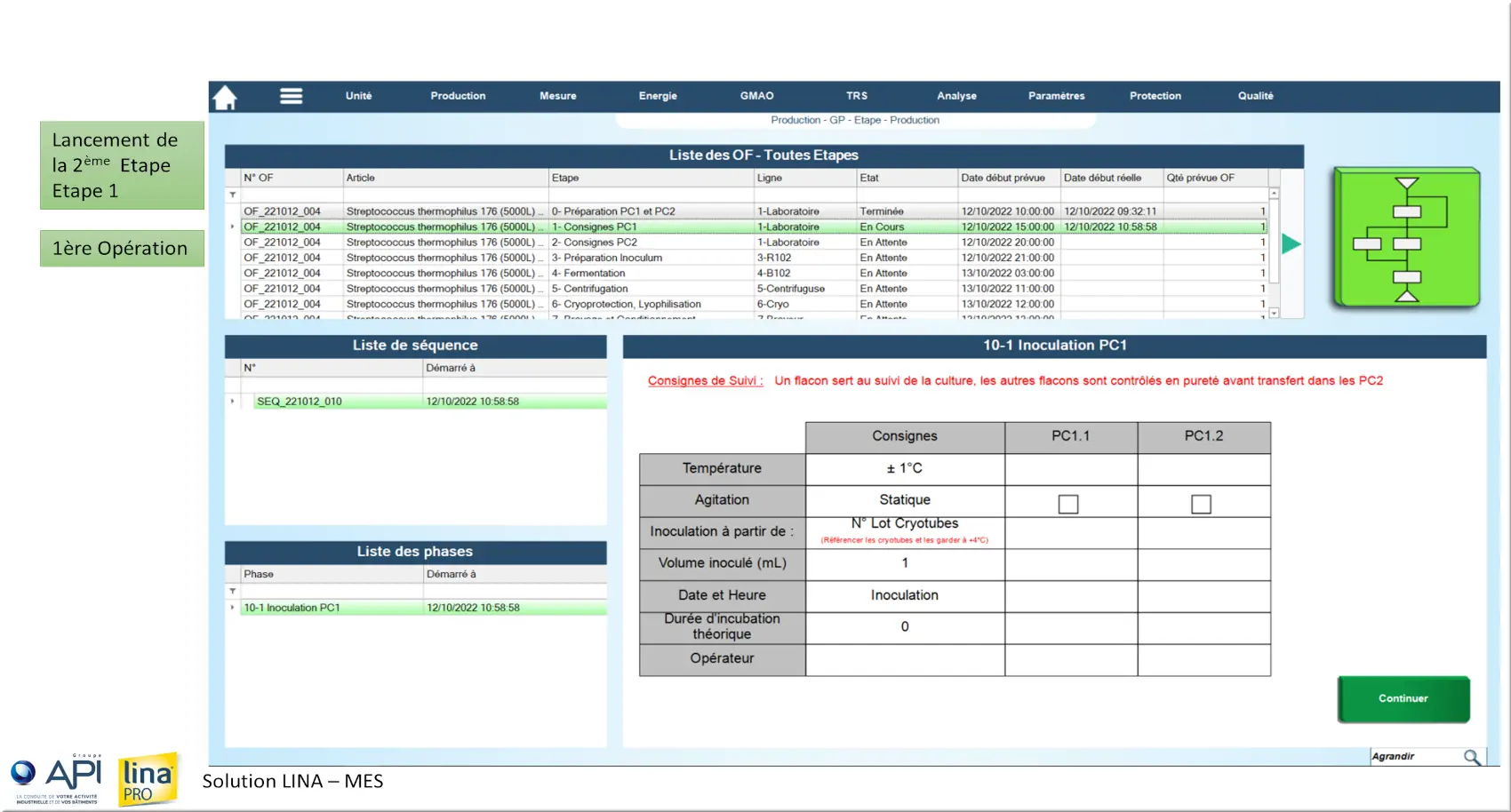The width and height of the screenshot is (1511, 812).
Task: Open the hamburger menu icon
Action: tap(292, 96)
